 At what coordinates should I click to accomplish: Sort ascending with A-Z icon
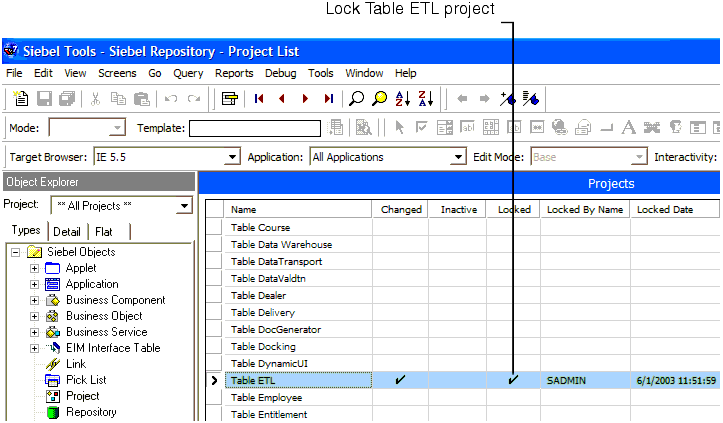(403, 98)
